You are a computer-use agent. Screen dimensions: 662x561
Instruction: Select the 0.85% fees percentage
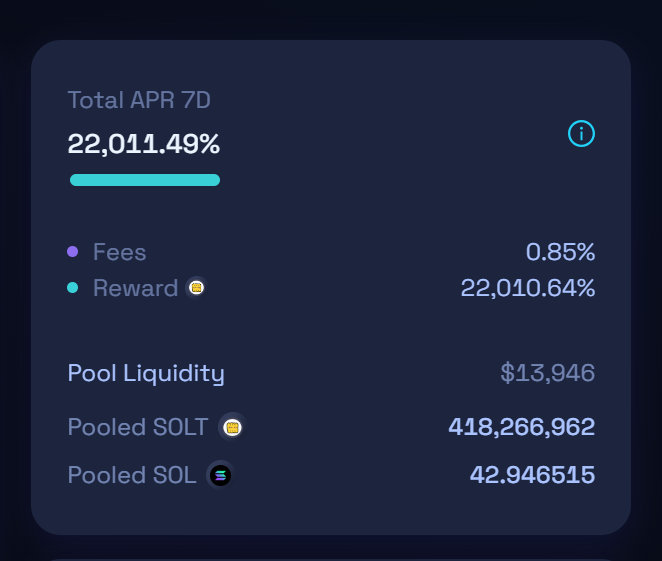coord(560,252)
